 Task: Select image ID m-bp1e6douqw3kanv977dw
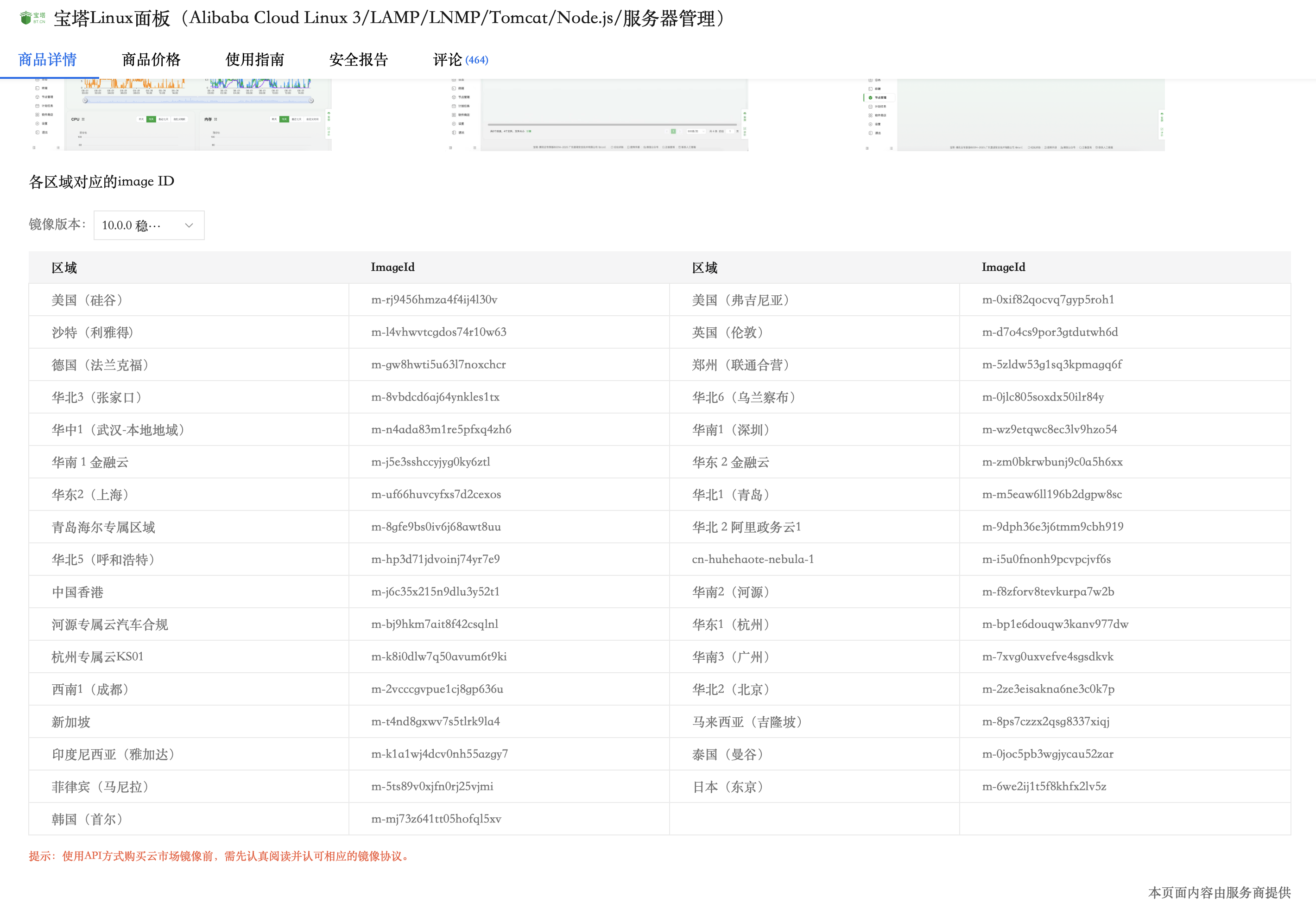pos(1055,624)
